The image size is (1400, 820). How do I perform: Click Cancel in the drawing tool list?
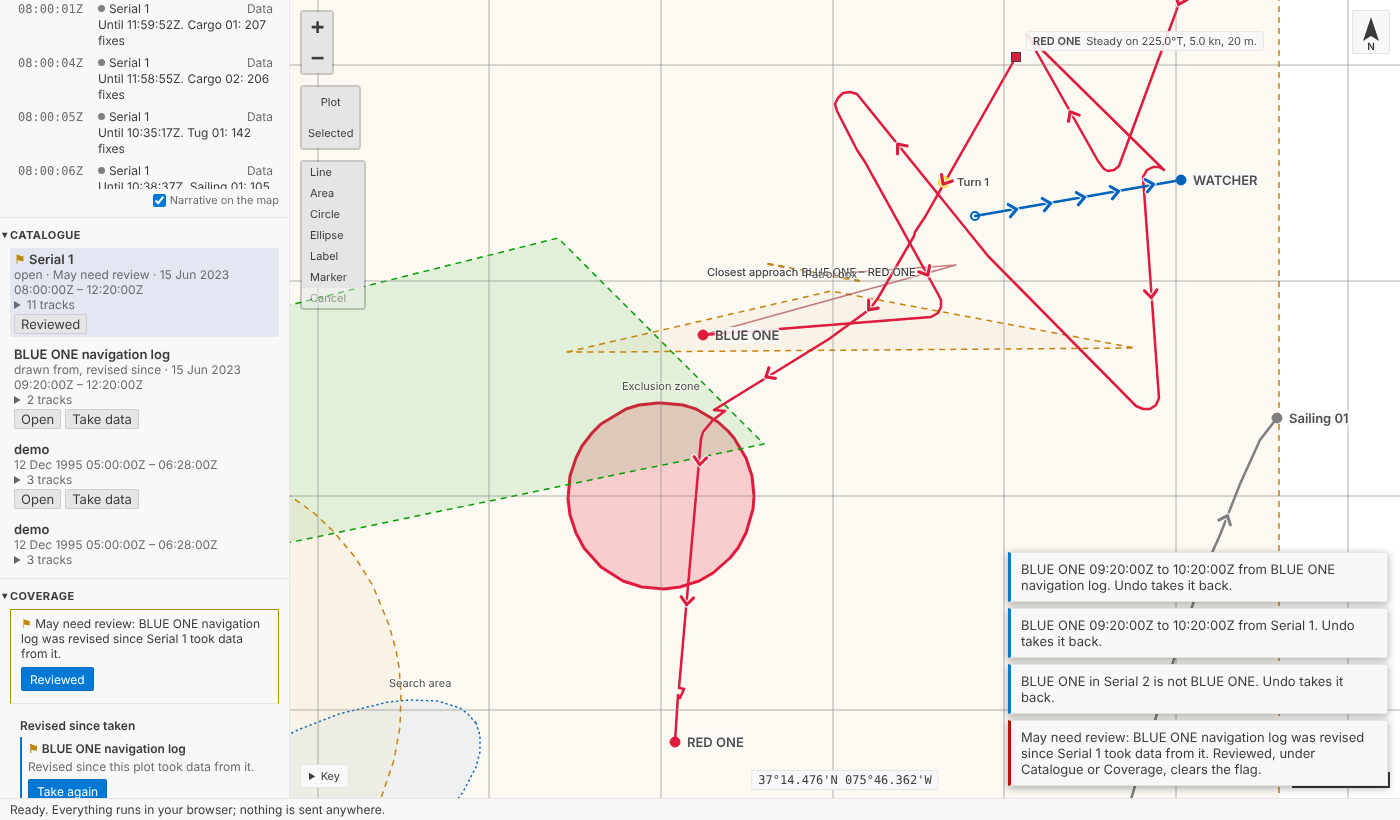tap(333, 298)
